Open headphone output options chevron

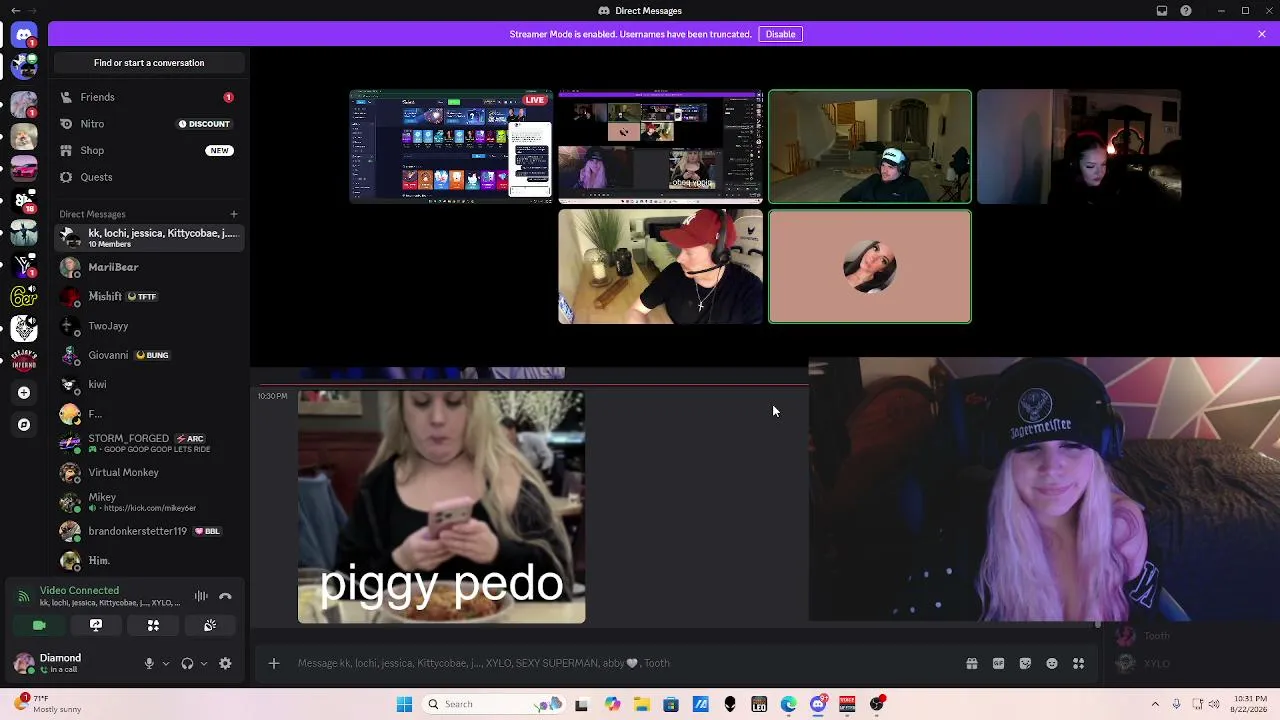204,663
